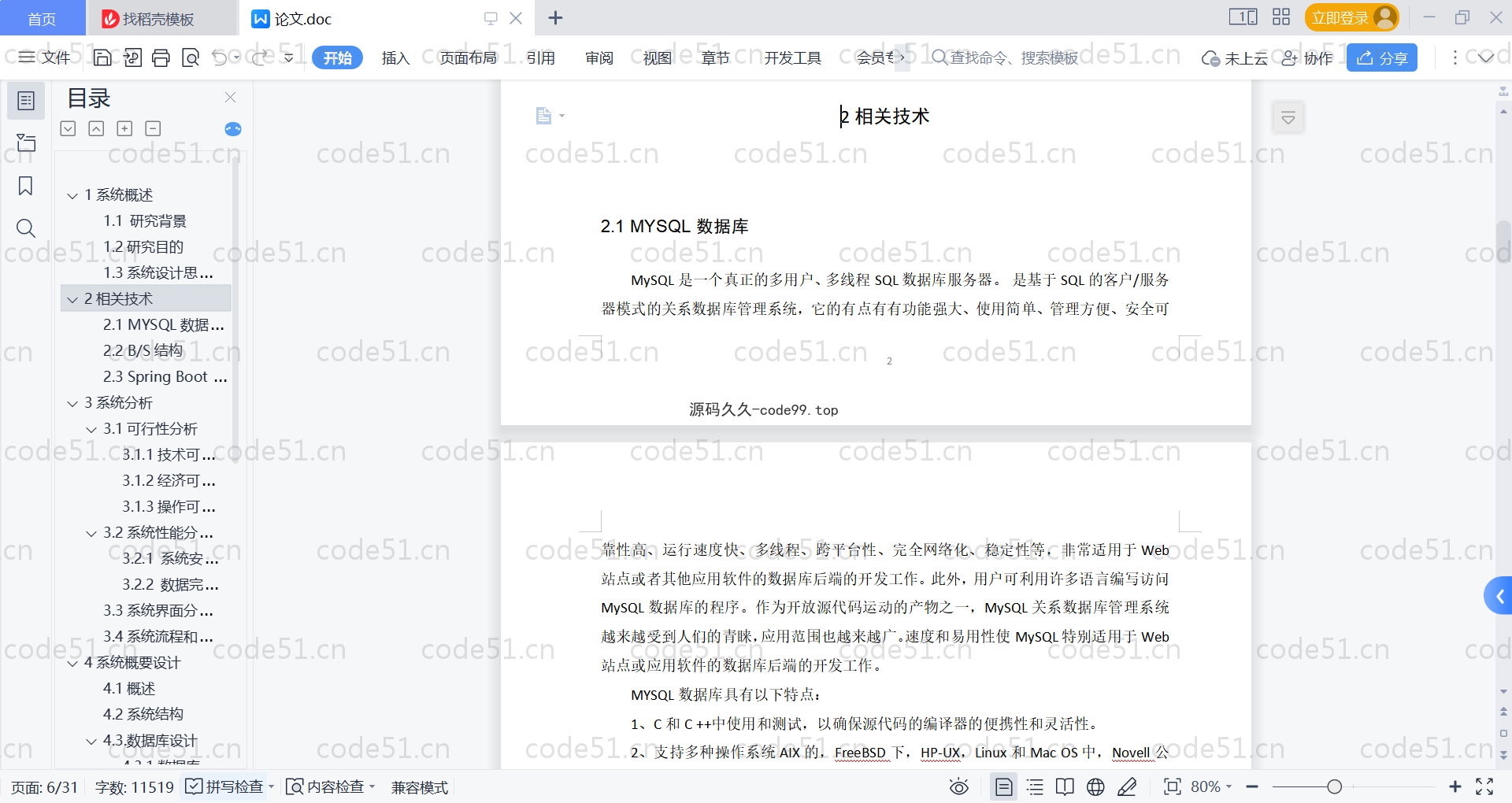Click the 立即登录 login button
Screen dimensions: 1512x803
tap(1351, 18)
